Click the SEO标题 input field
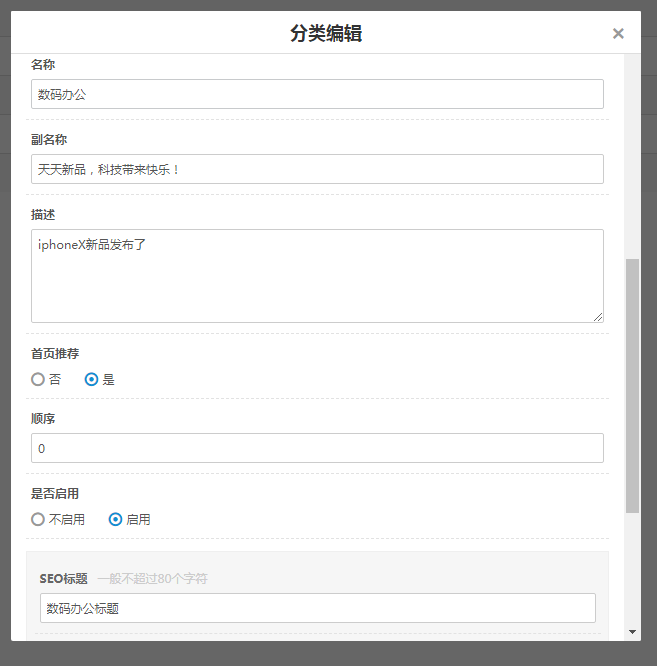Viewport: 657px width, 666px height. 318,608
